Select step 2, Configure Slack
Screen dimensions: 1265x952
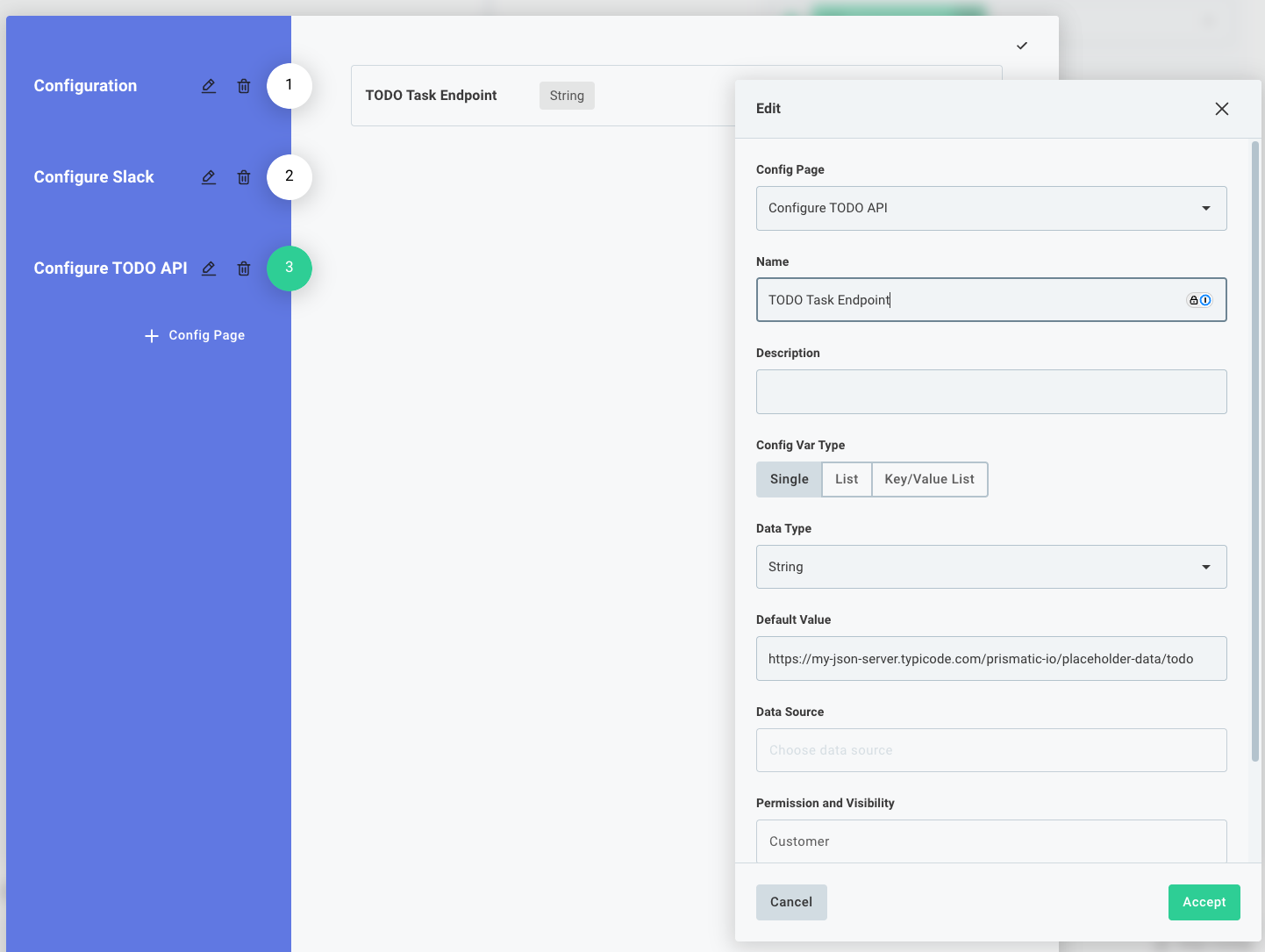[289, 176]
